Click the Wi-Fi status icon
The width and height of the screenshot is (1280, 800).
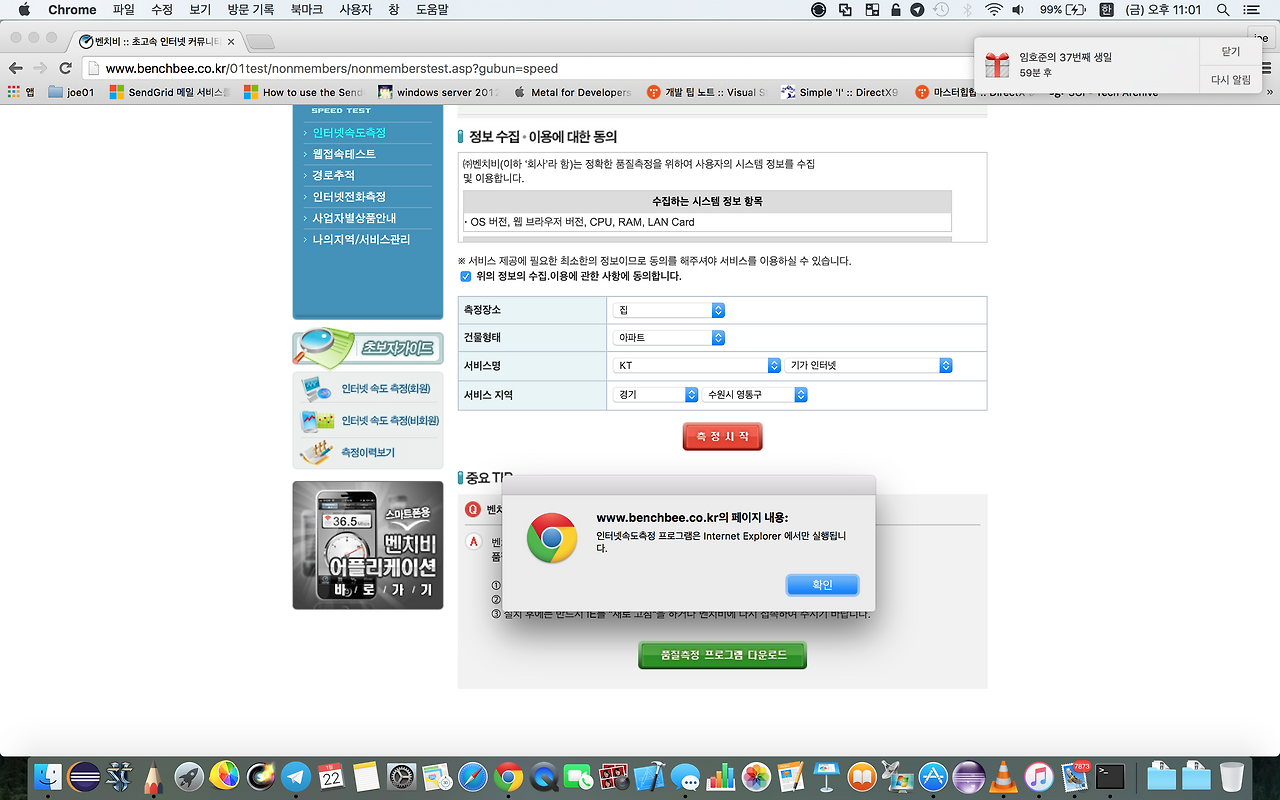(x=993, y=10)
